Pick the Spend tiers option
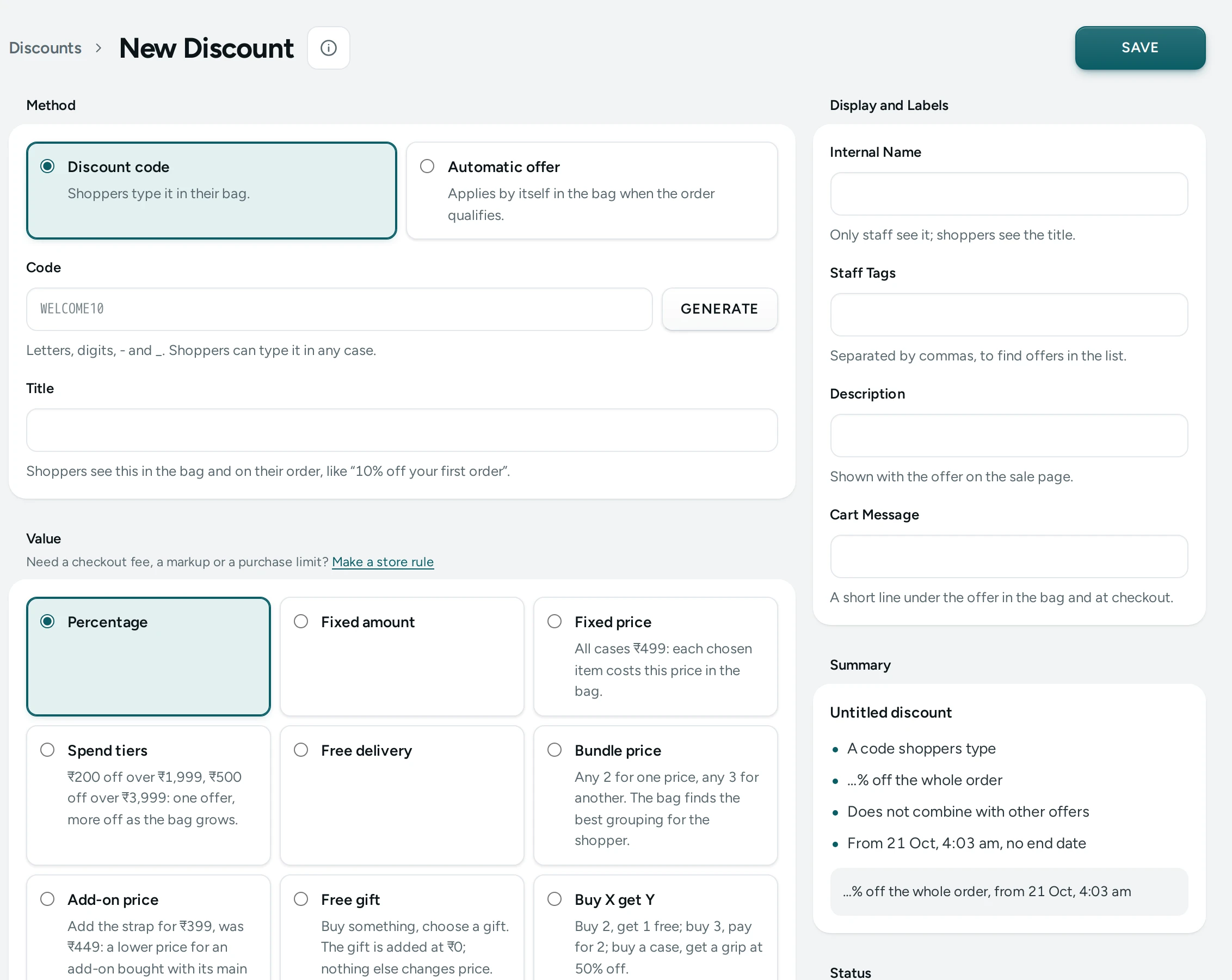The image size is (1232, 980). (149, 795)
